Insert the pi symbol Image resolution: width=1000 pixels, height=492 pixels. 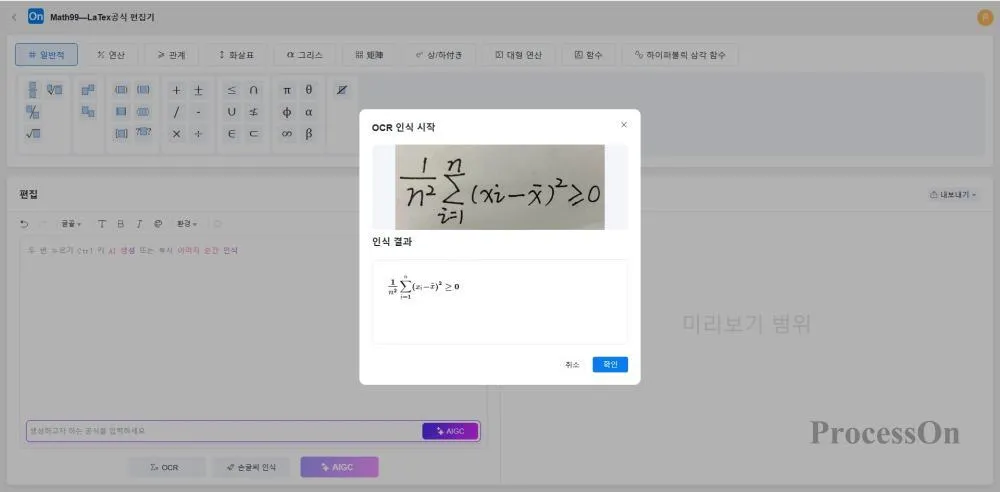pos(287,90)
